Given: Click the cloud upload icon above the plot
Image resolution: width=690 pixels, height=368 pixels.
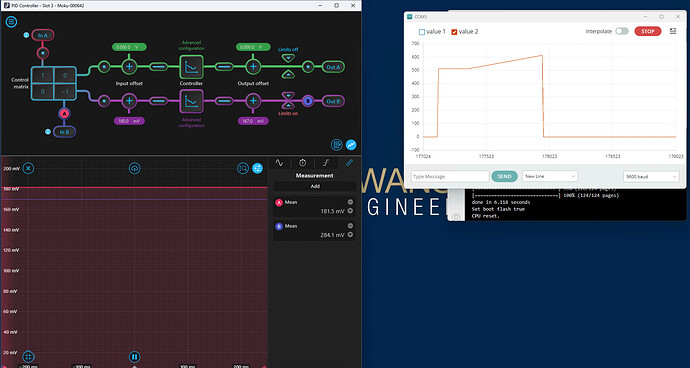Looking at the screenshot, I should point(135,168).
